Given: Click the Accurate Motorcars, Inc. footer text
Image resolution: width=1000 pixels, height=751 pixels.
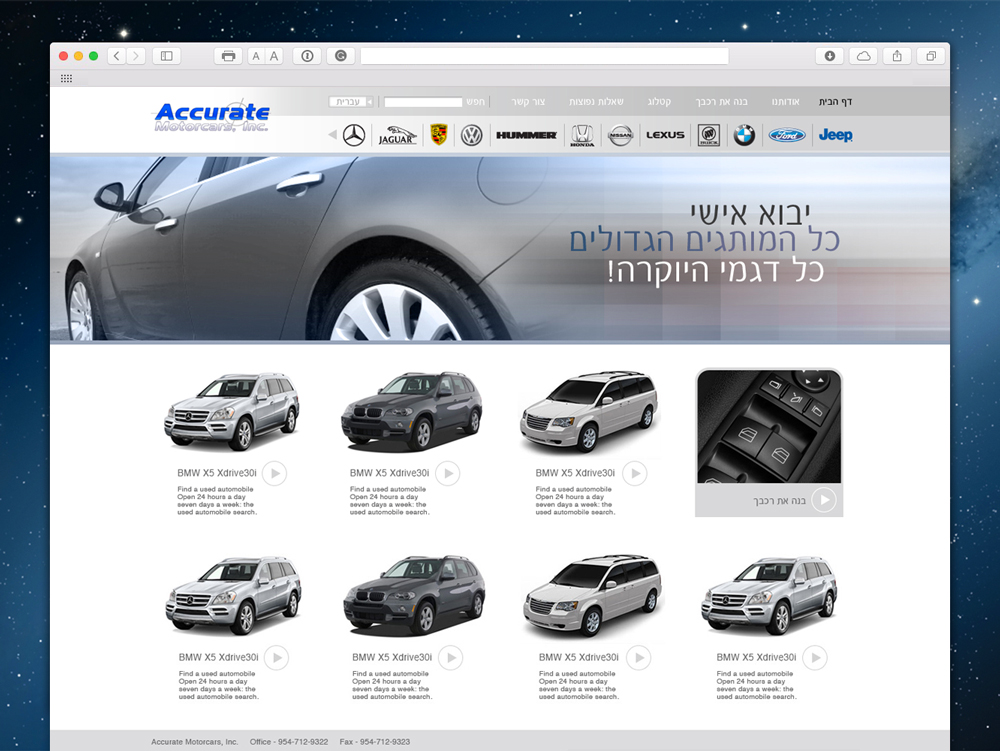Looking at the screenshot, I should pyautogui.click(x=195, y=741).
